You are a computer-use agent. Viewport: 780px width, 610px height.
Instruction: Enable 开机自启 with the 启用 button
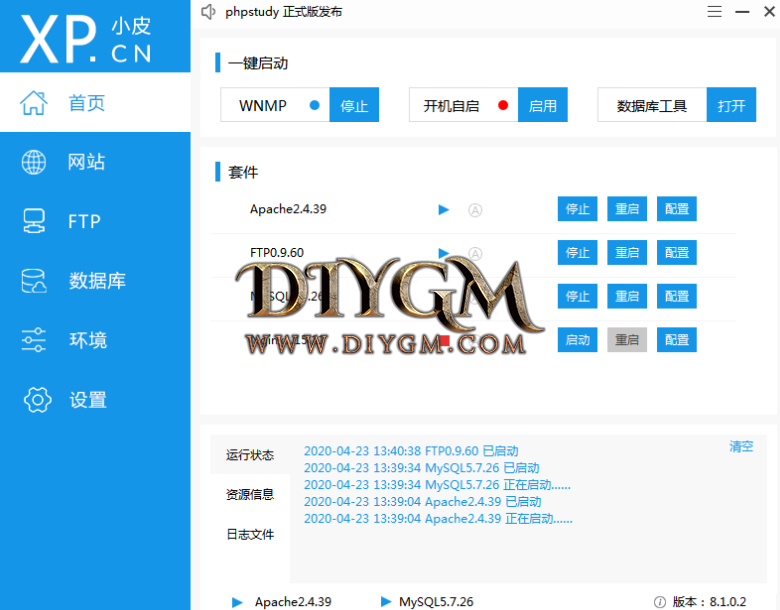(x=543, y=105)
